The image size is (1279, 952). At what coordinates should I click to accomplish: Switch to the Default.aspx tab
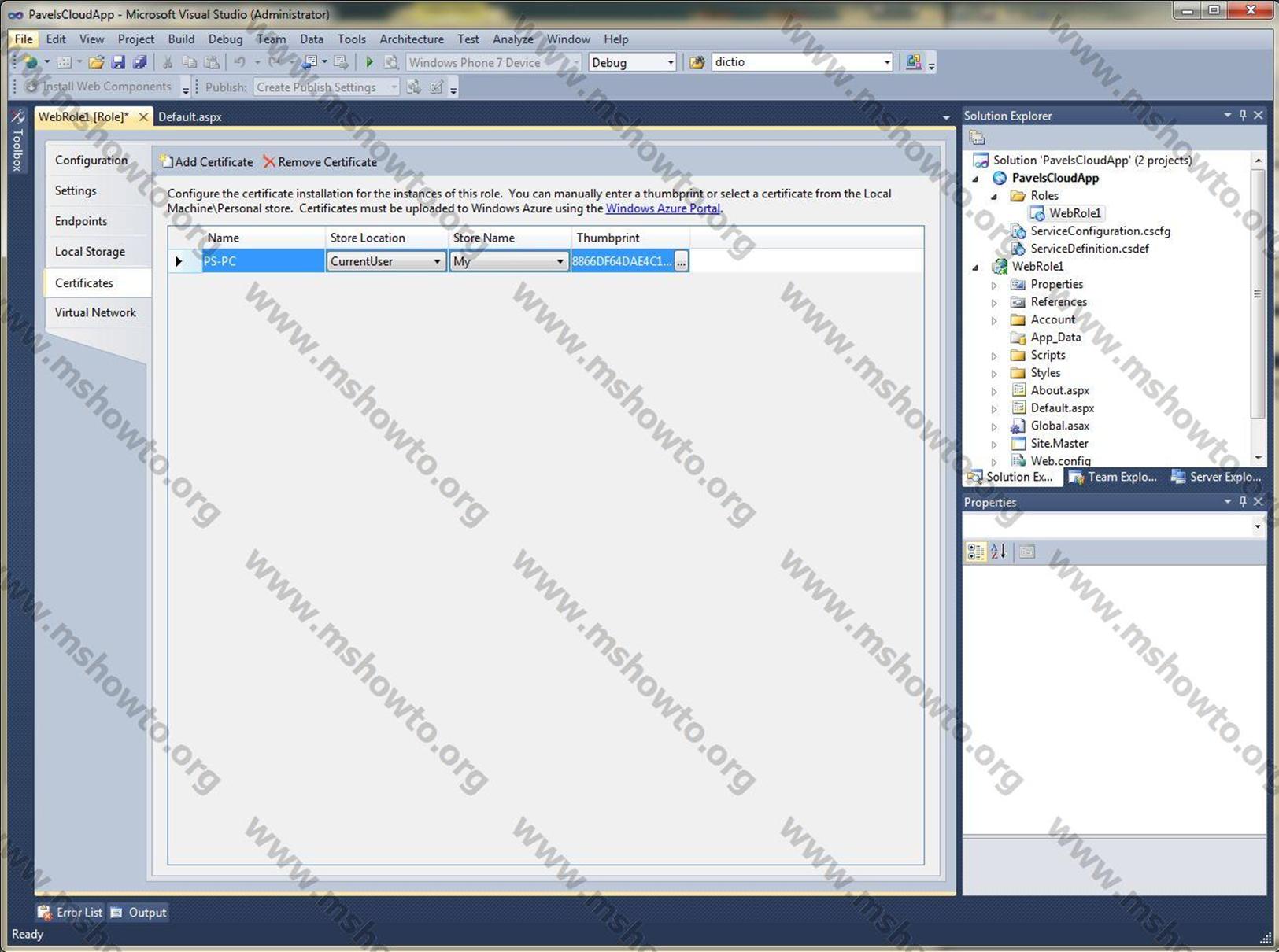(190, 117)
